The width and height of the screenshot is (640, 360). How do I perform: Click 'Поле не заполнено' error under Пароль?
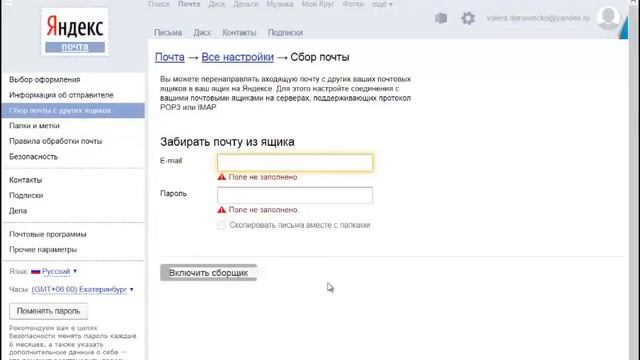(263, 210)
